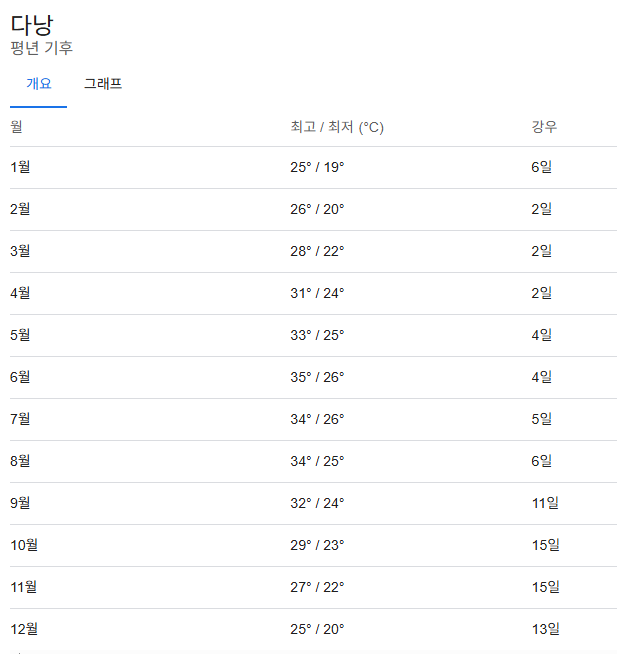Select the 8월 temperature 34° / 25°

(317, 461)
